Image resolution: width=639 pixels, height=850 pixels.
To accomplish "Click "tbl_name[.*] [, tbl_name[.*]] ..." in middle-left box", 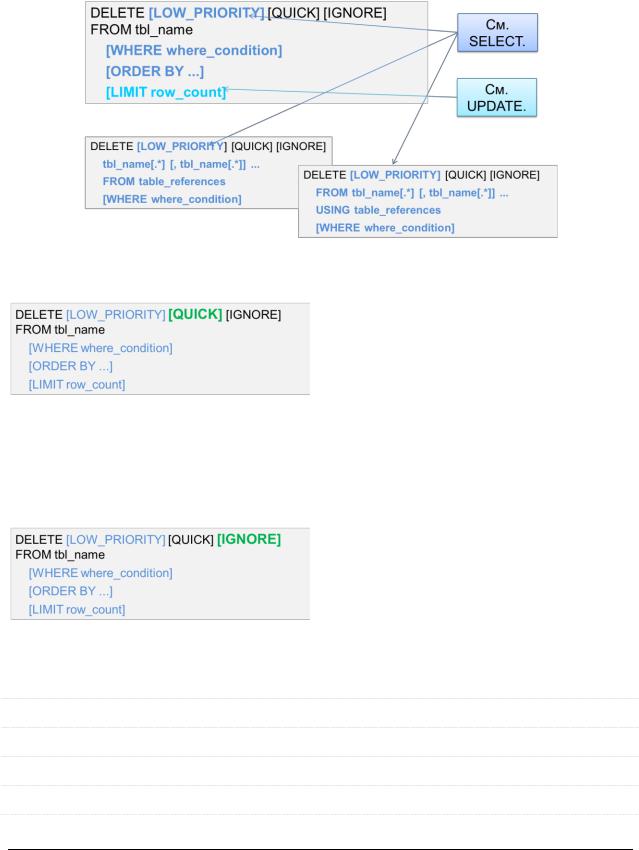I will 181,164.
